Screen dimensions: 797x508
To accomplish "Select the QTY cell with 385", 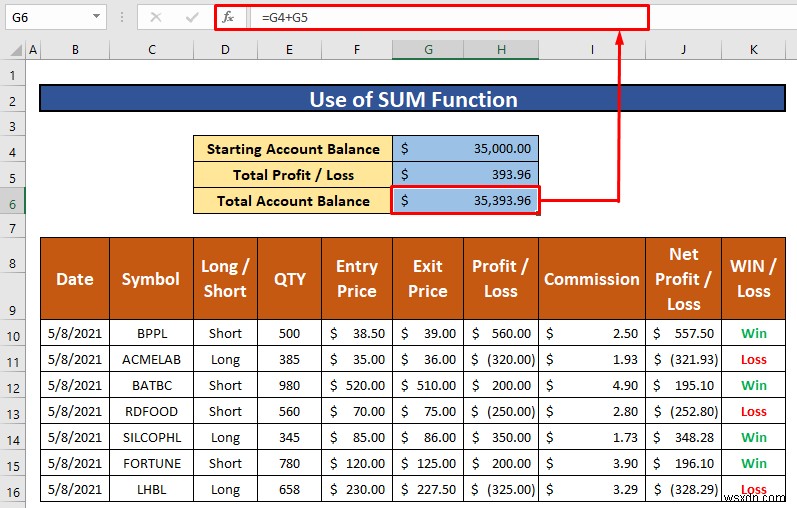I will (x=289, y=360).
